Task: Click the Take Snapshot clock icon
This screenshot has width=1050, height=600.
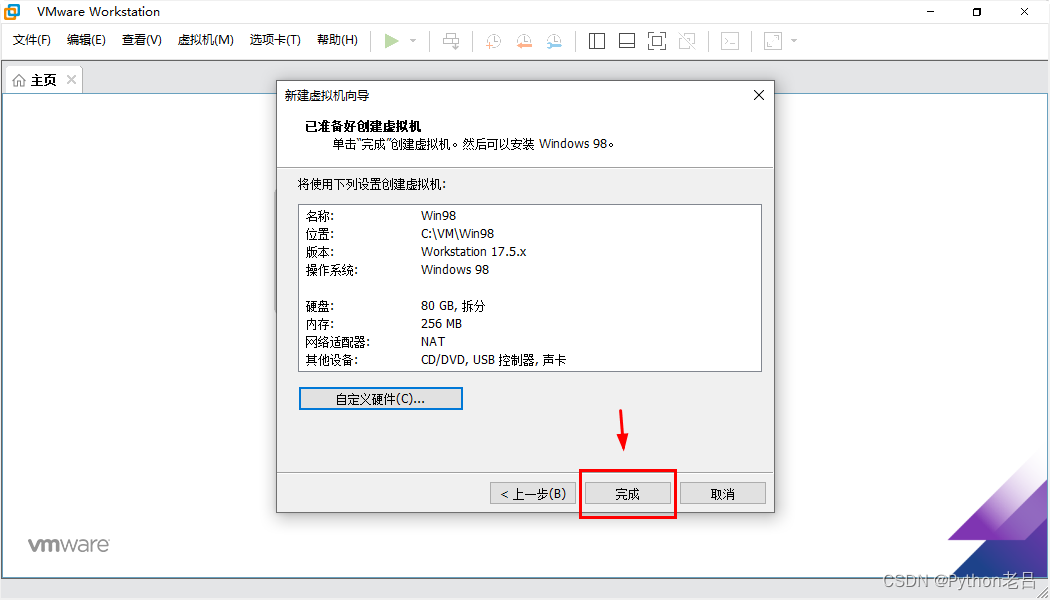Action: (494, 41)
